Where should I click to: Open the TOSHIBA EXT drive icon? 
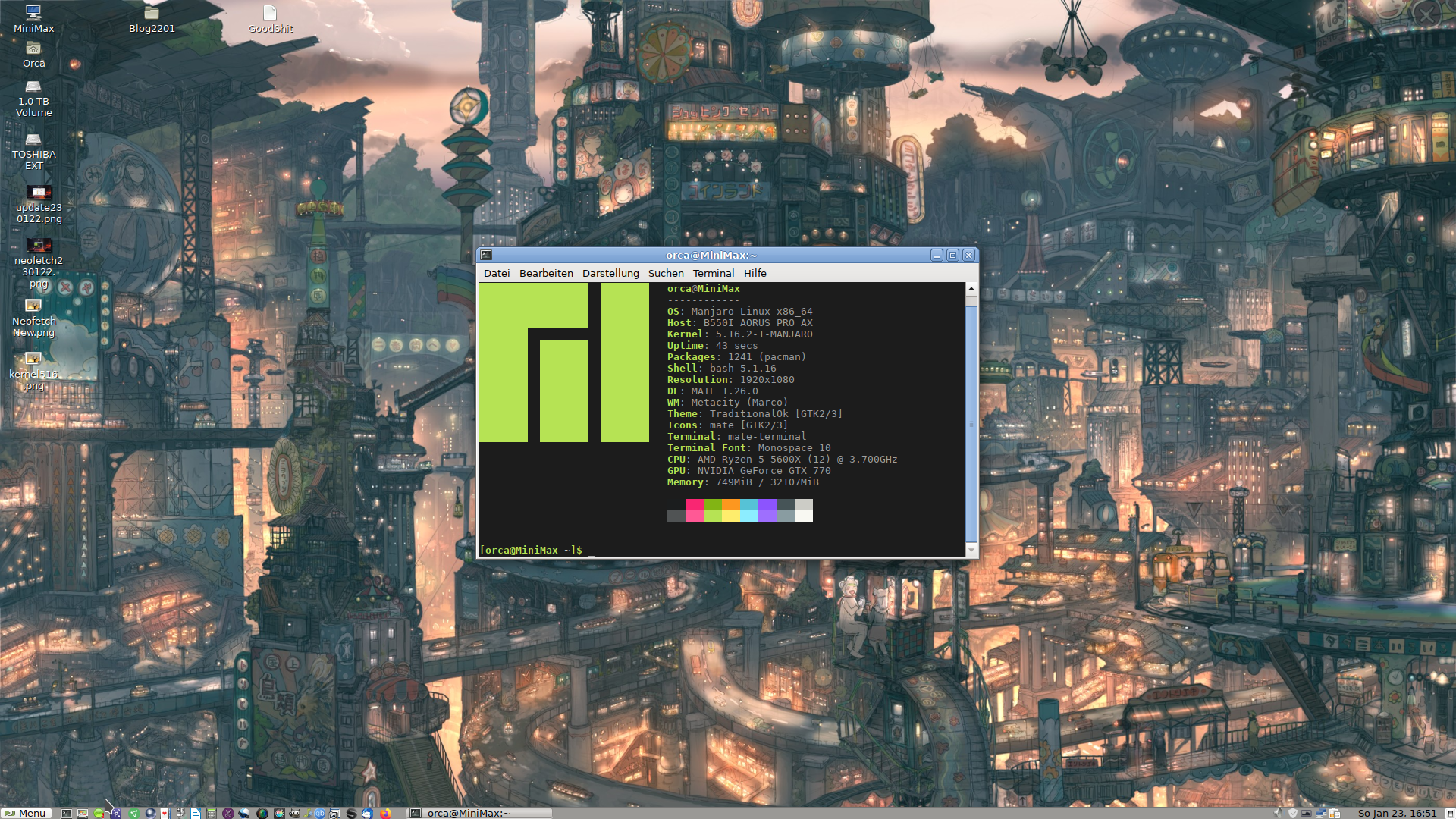point(33,152)
